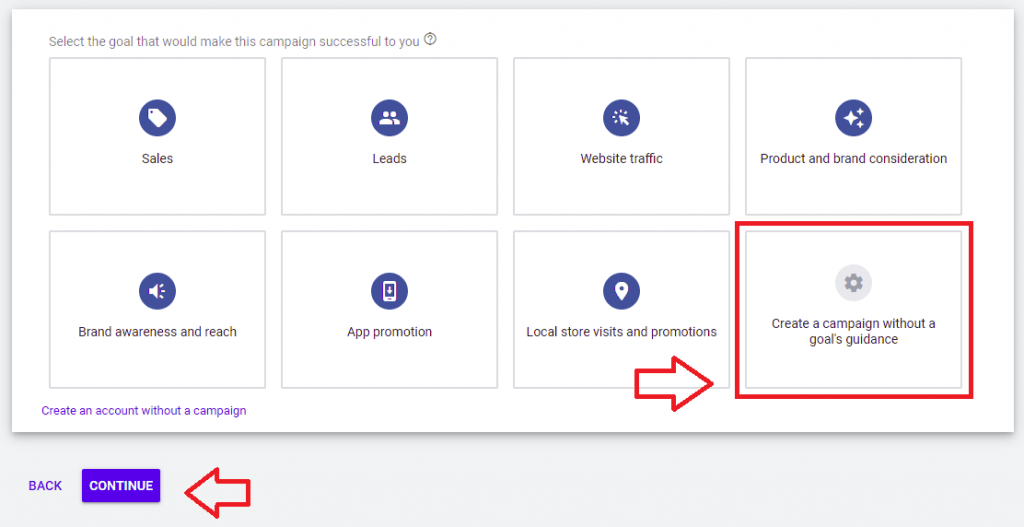The width and height of the screenshot is (1024, 527).
Task: Open the help question mark next to goal prompt
Action: tap(430, 39)
